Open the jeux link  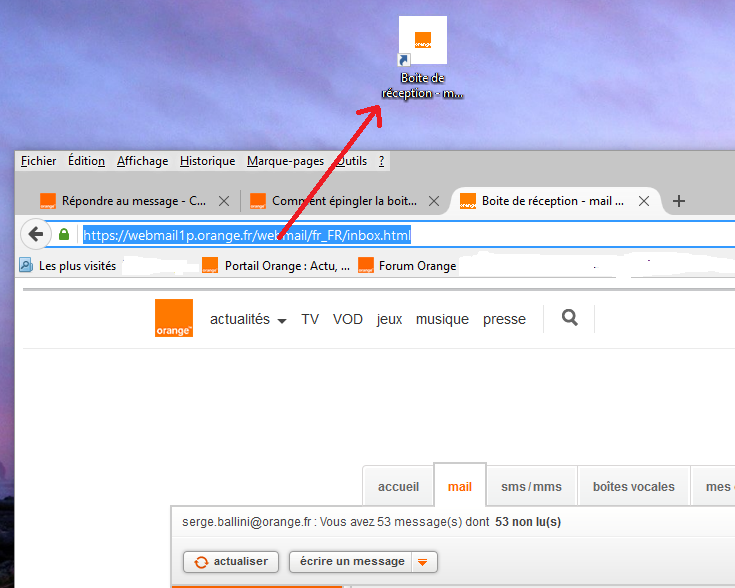(389, 319)
